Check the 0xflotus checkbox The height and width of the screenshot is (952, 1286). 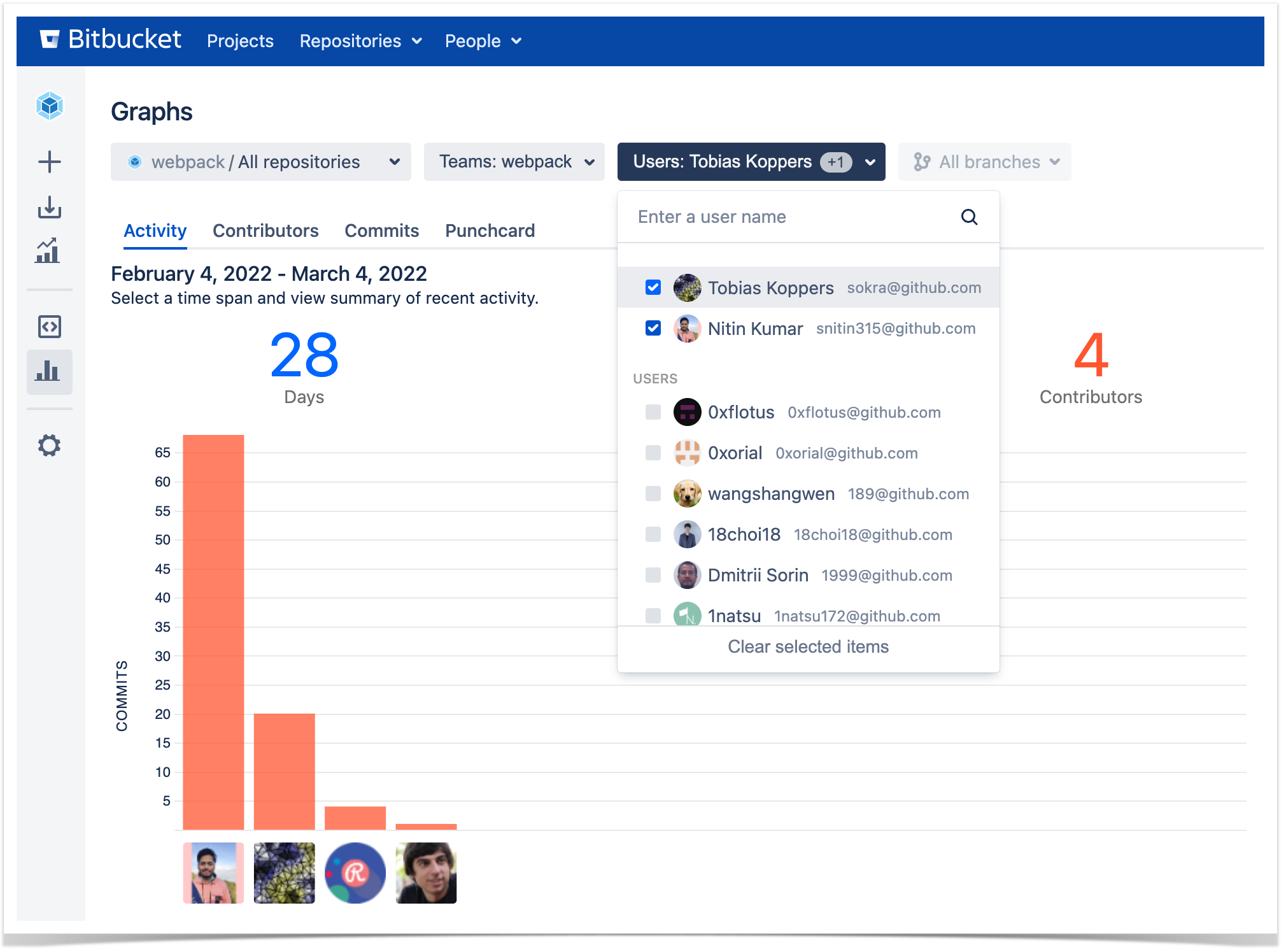(653, 412)
